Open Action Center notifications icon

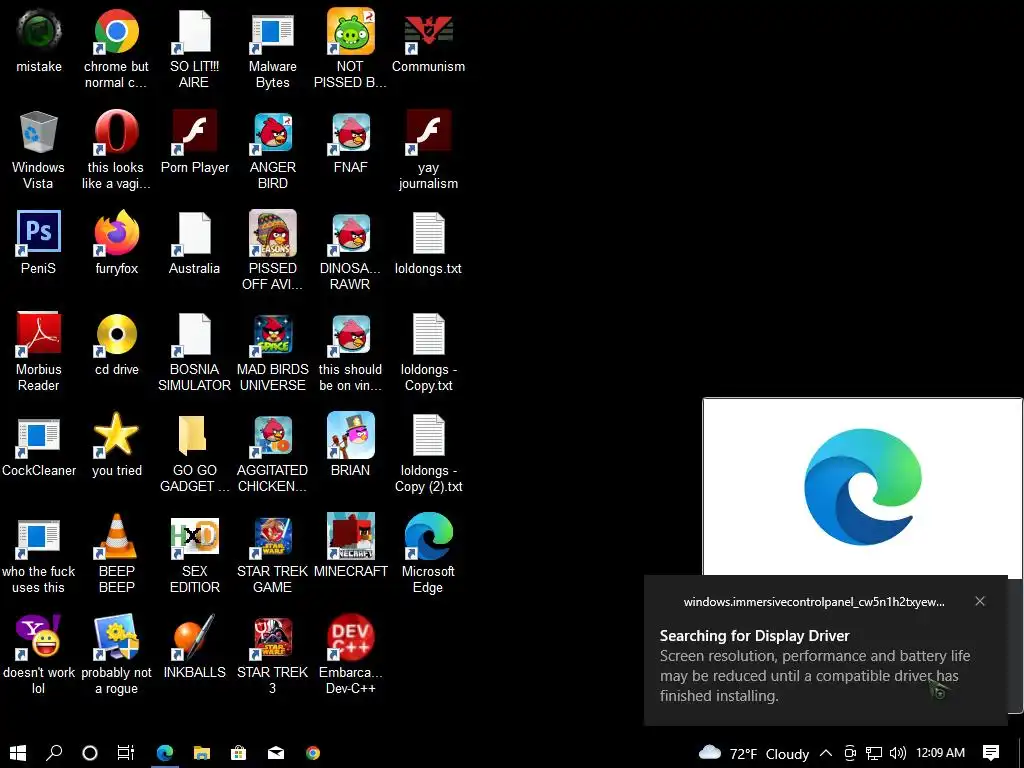[991, 753]
